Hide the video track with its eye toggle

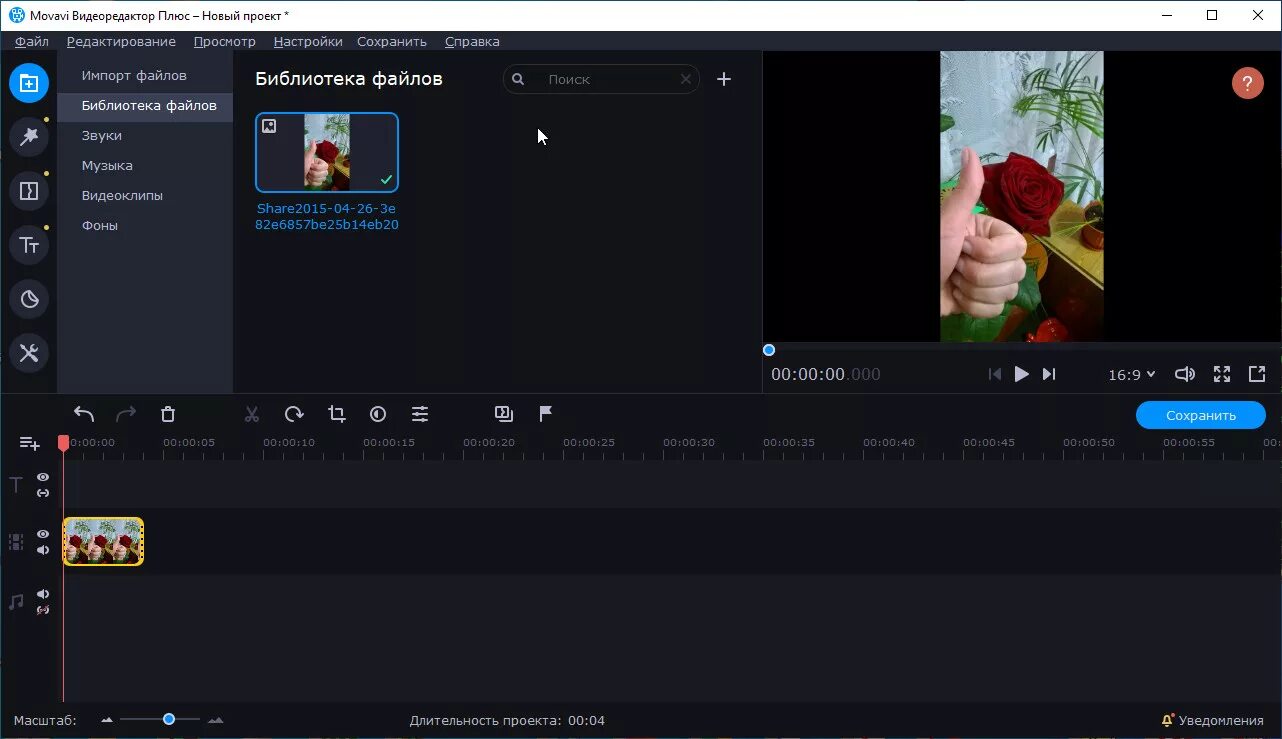pos(42,533)
